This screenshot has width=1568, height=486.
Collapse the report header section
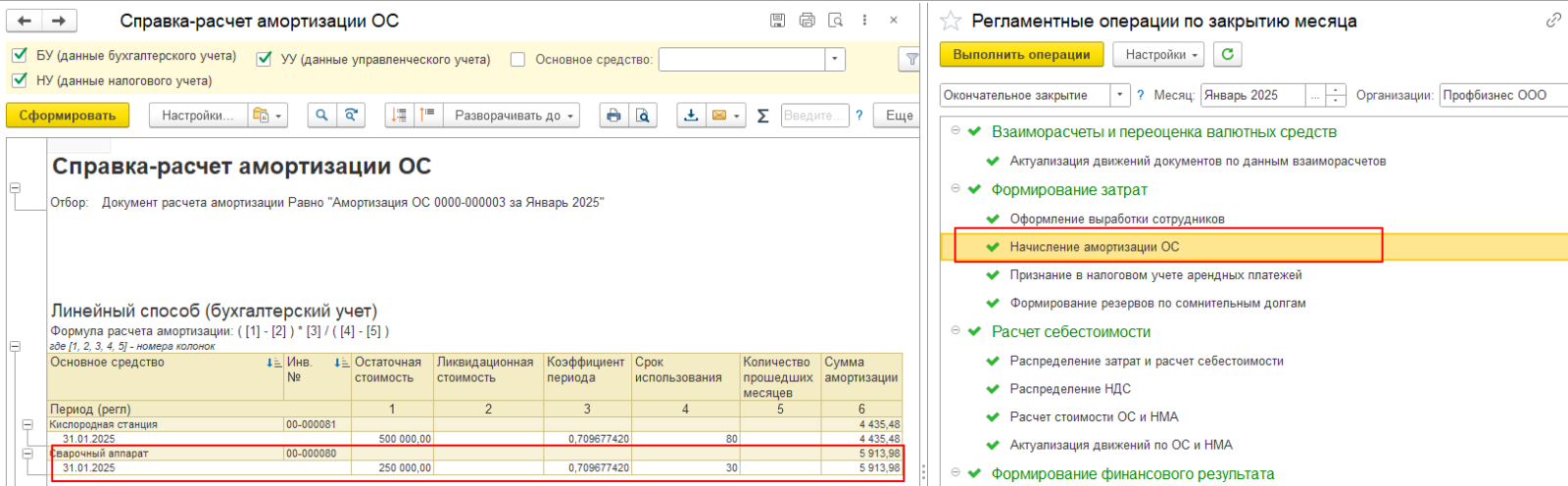point(15,187)
